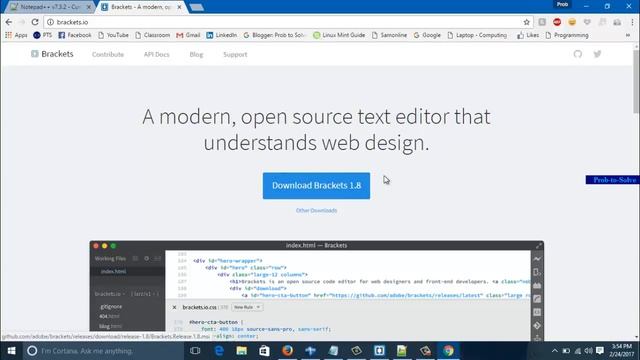Viewport: 640px width, 360px height.
Task: Open the Windows Start menu
Action: 11,351
